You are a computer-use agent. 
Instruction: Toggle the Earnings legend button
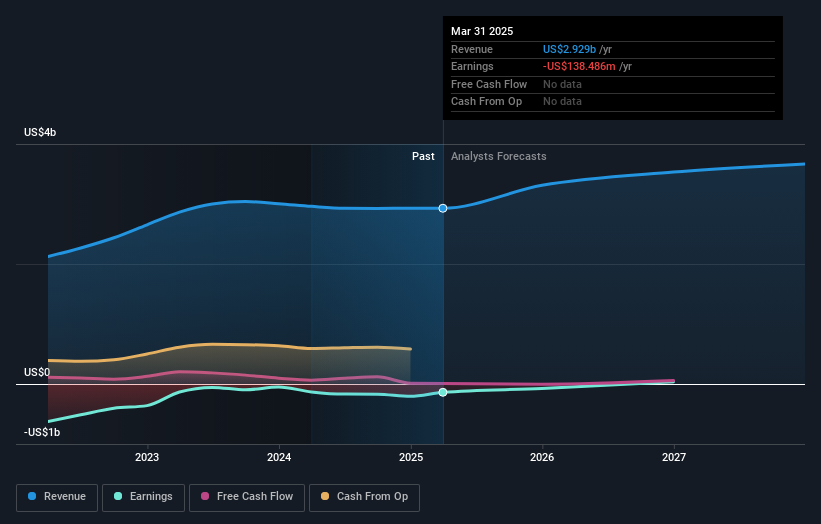[143, 497]
